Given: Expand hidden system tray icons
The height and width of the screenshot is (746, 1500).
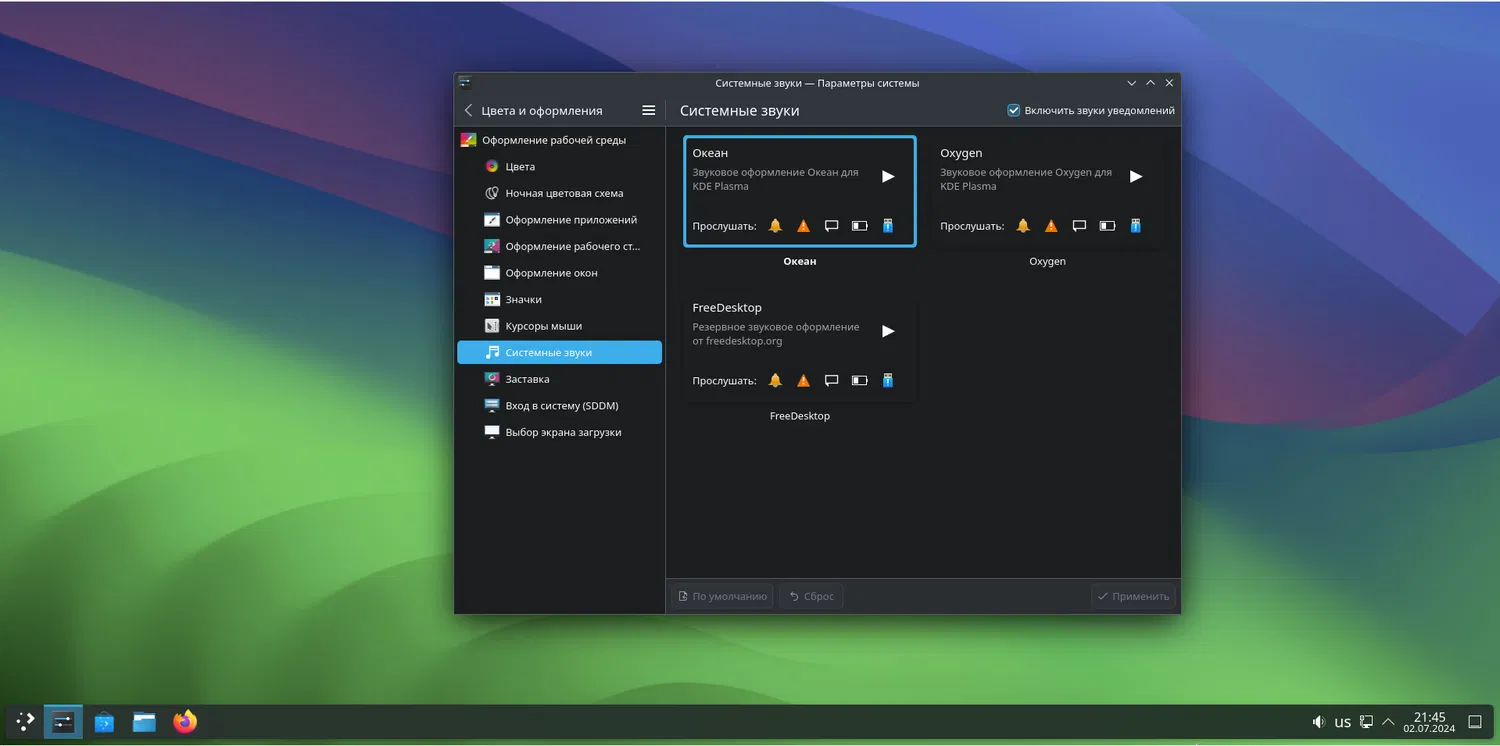Looking at the screenshot, I should tap(1388, 722).
